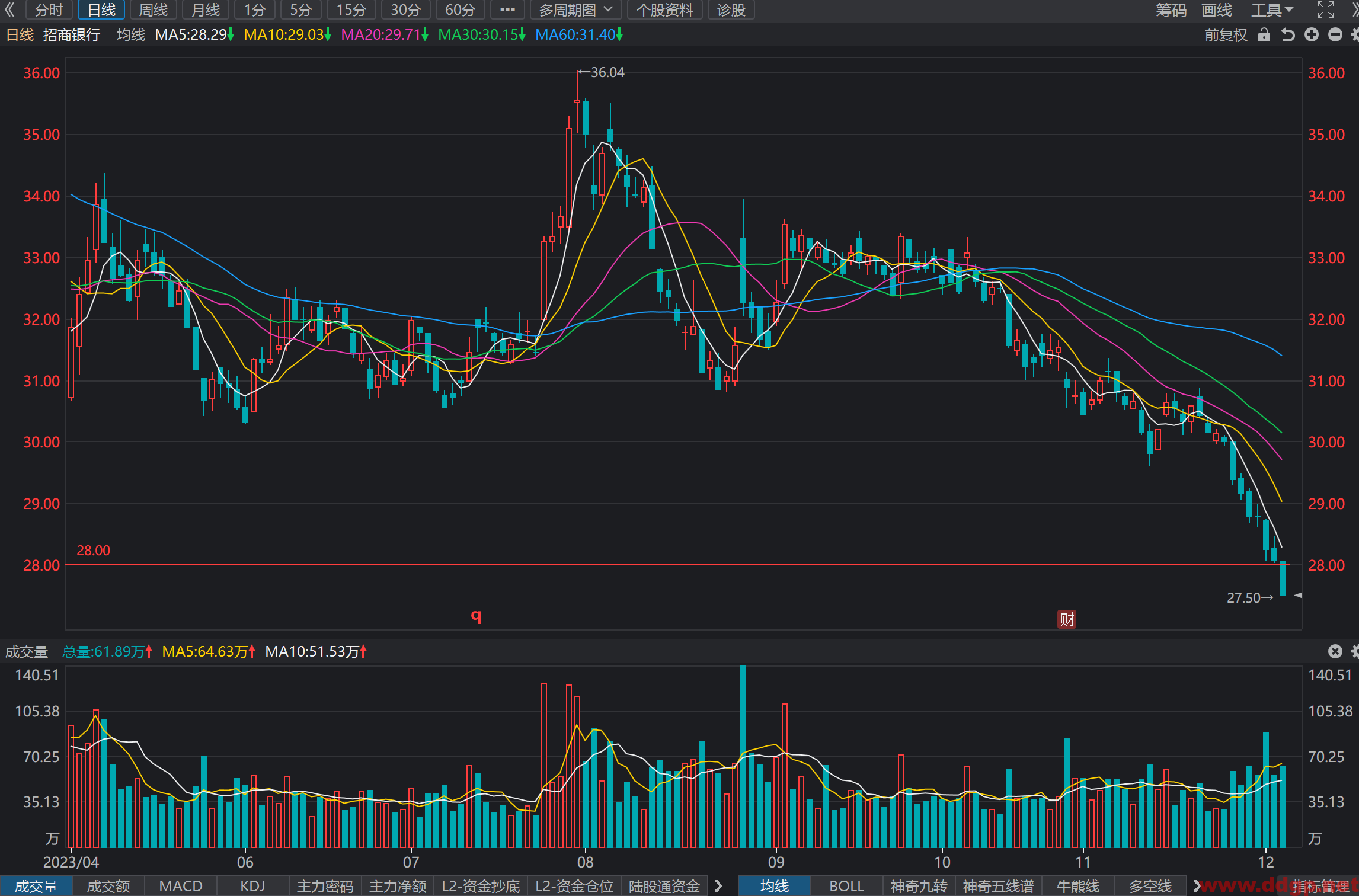Zoom in with the plus icon
The image size is (1359, 896).
point(1312,35)
